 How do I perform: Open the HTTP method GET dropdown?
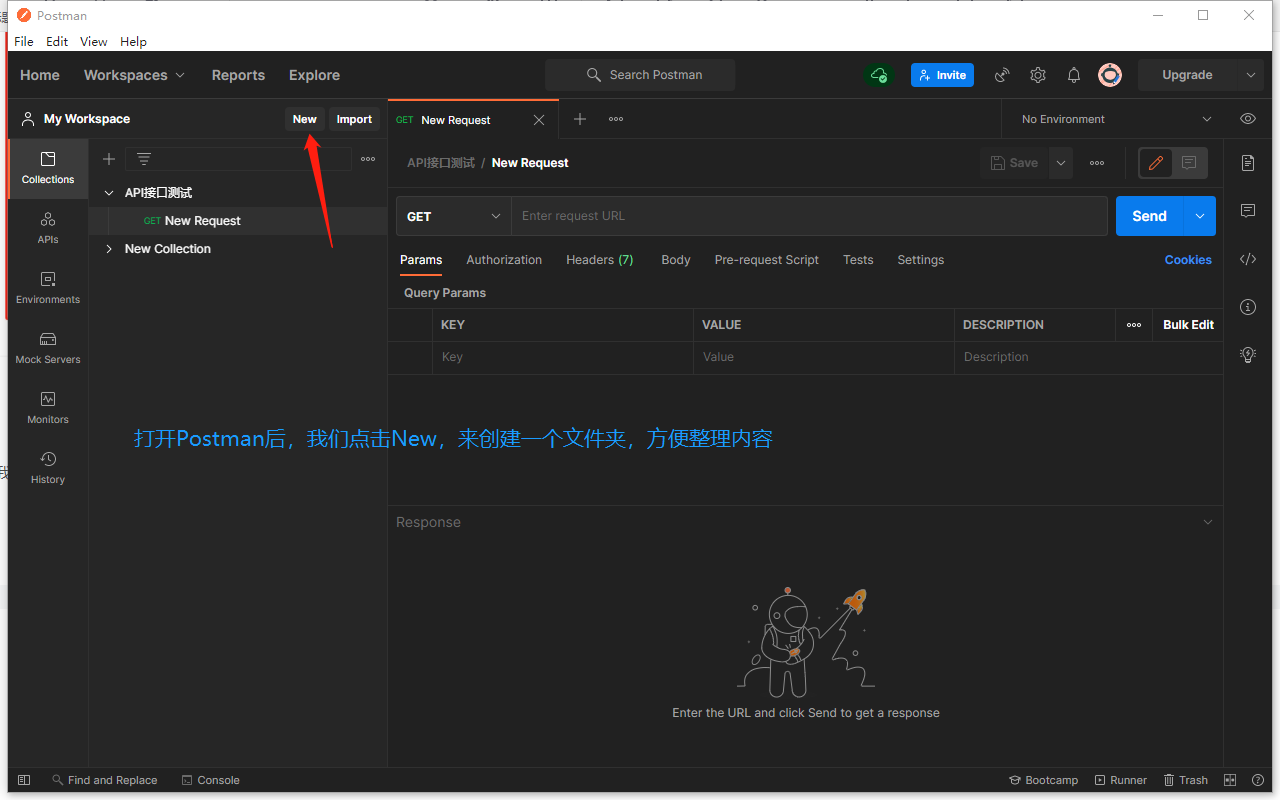454,216
